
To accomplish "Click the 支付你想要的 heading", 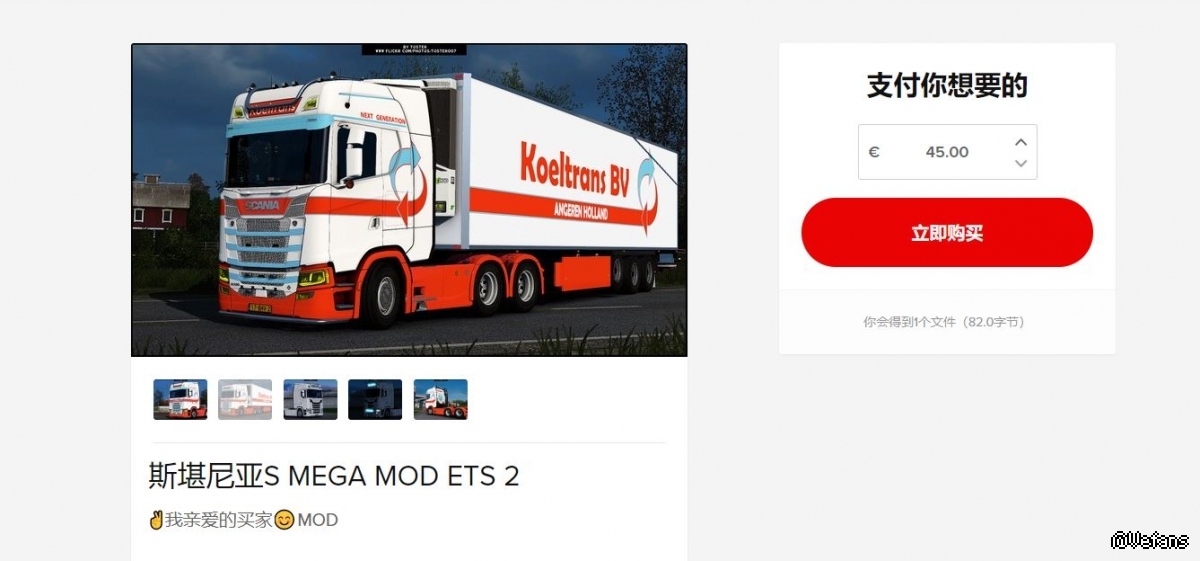I will [x=947, y=86].
